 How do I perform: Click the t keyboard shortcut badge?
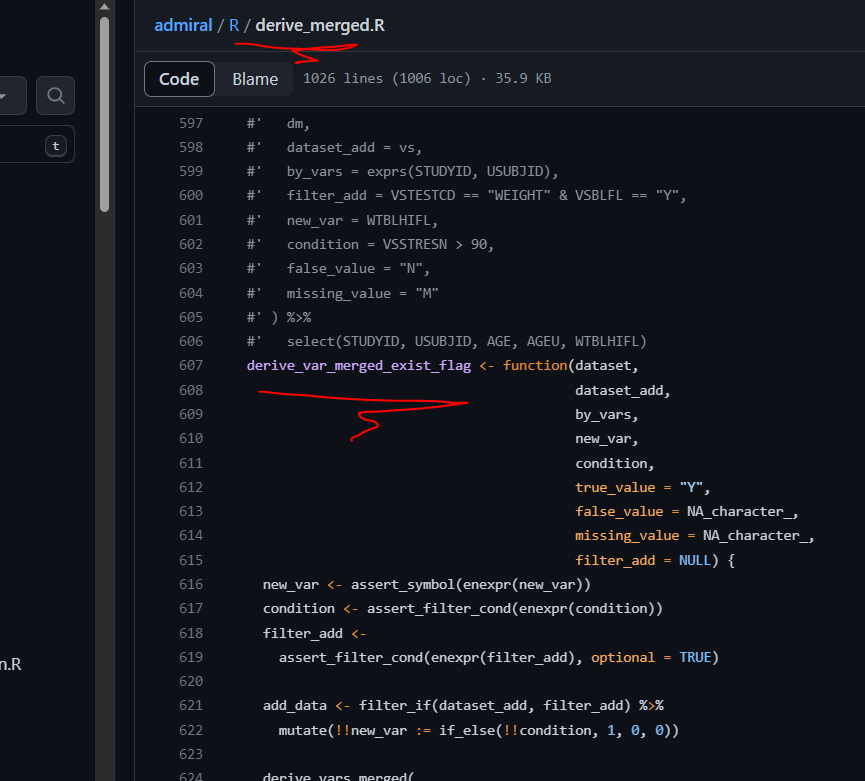tap(57, 144)
